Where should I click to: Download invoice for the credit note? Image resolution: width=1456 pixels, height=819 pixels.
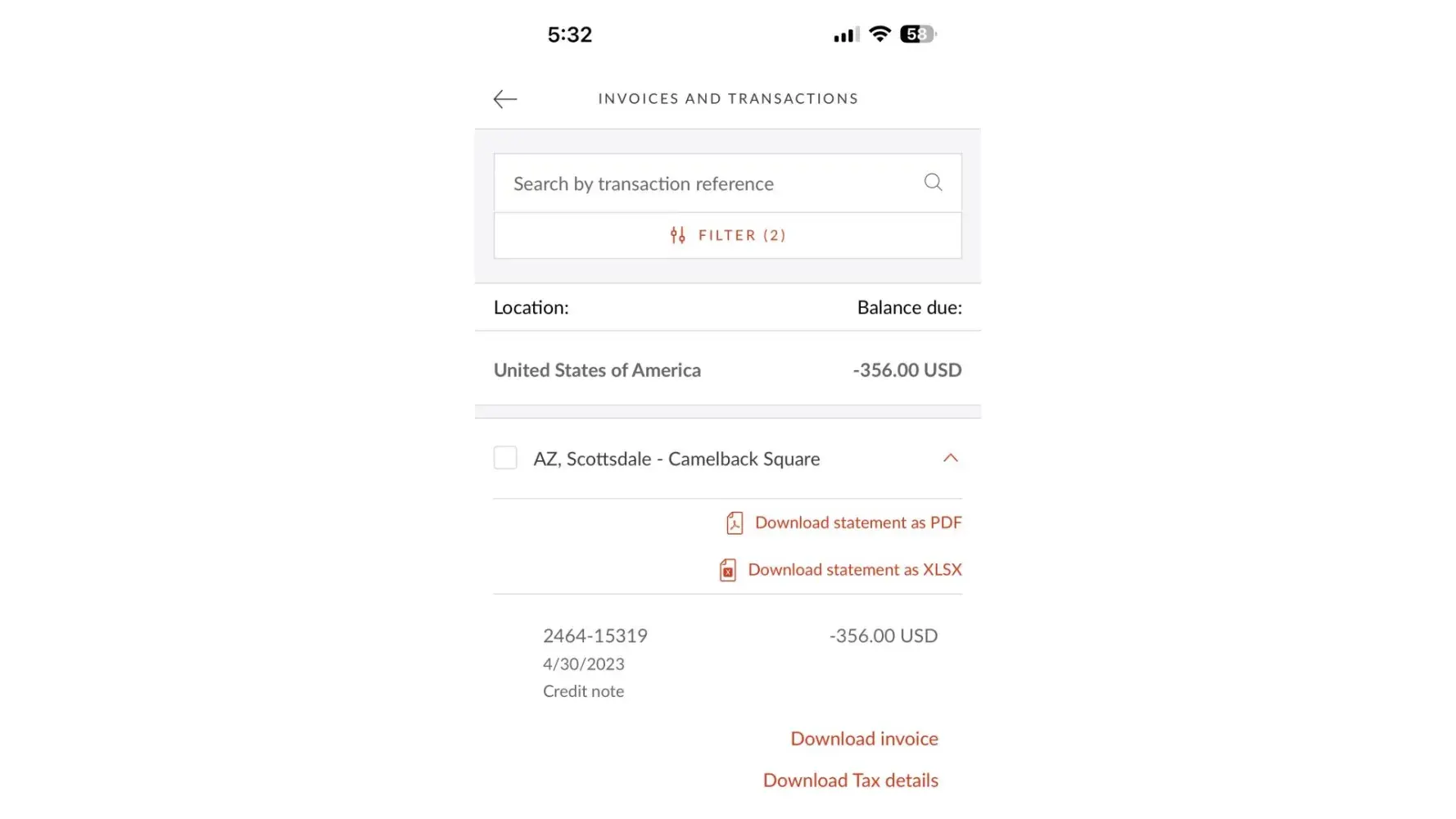coord(864,739)
